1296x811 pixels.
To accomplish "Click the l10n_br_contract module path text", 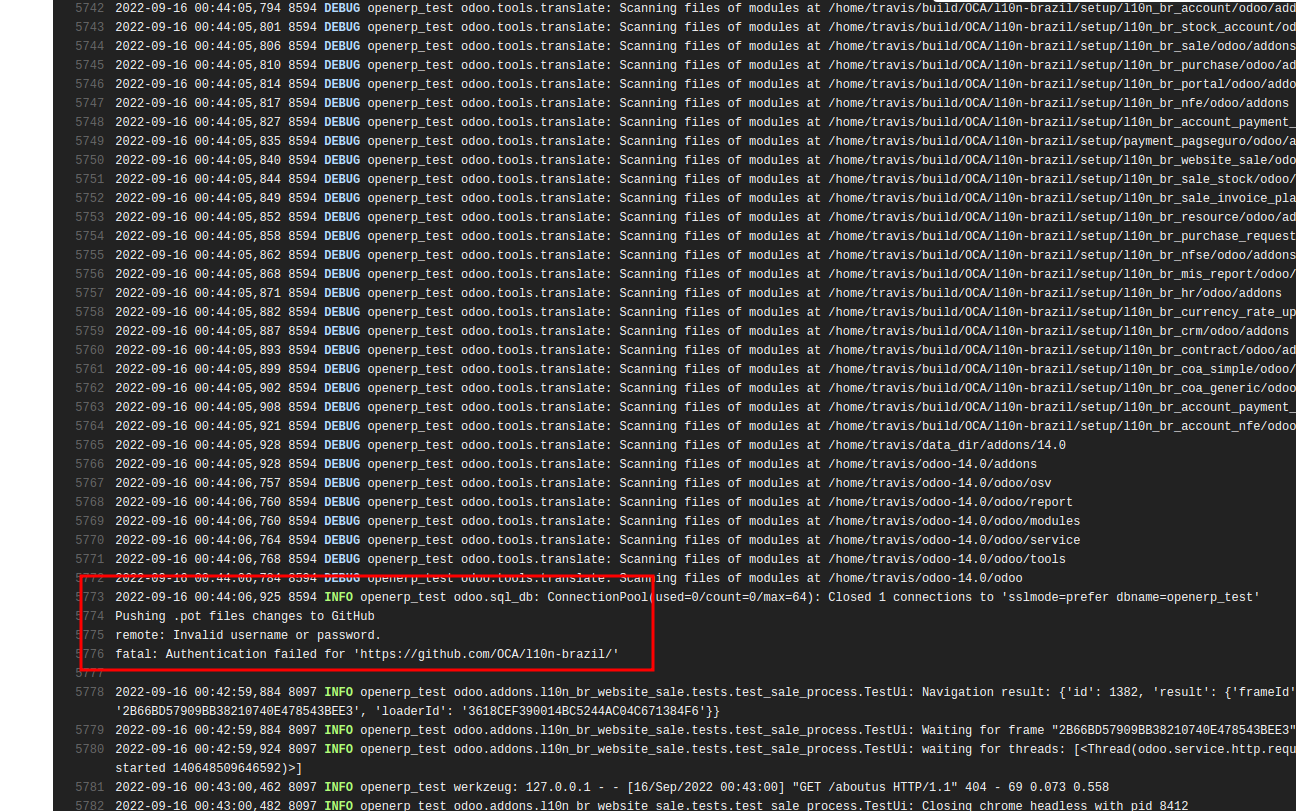I will coord(1062,350).
